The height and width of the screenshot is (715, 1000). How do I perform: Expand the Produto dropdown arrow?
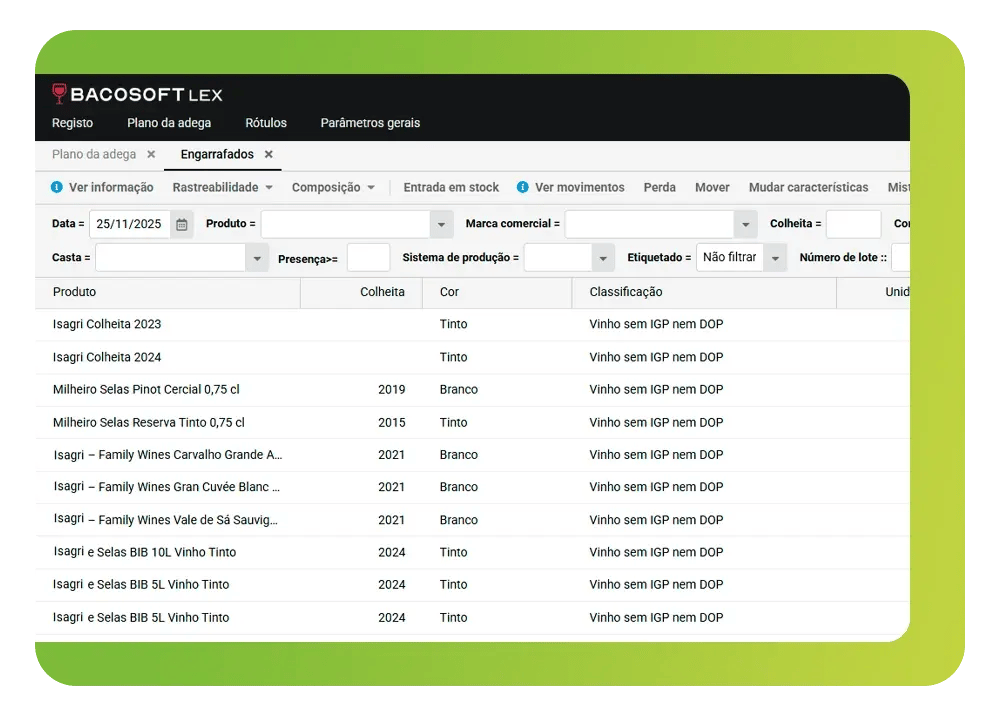(x=442, y=225)
